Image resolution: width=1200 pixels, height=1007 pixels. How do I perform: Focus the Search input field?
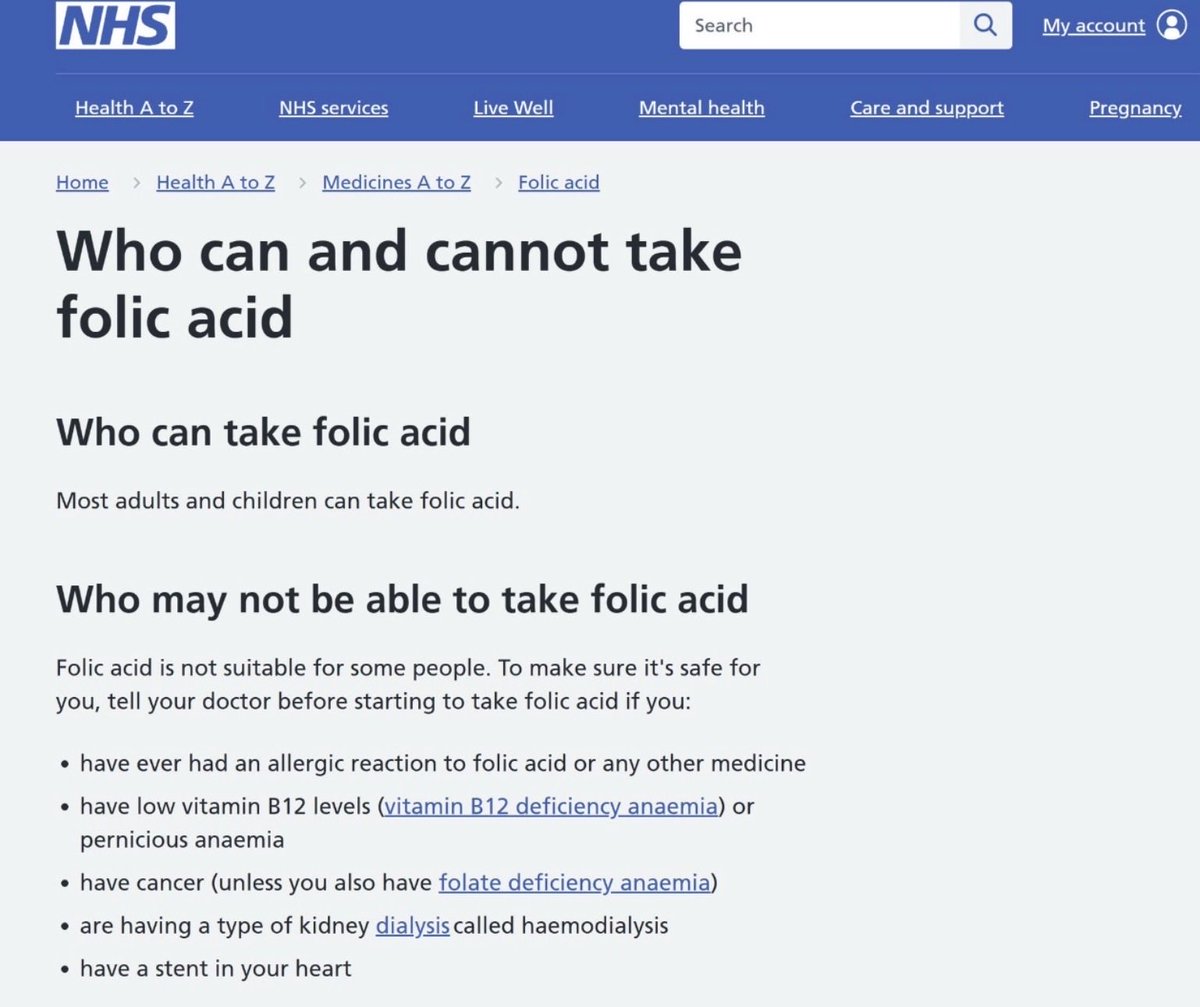click(820, 25)
